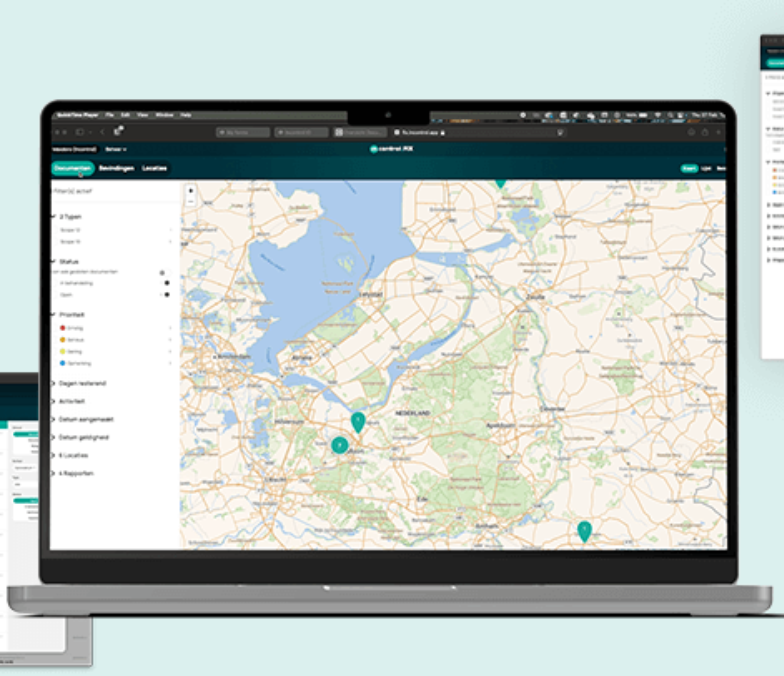784x676 pixels.
Task: Click the circular teal cluster marker on map
Action: [340, 445]
